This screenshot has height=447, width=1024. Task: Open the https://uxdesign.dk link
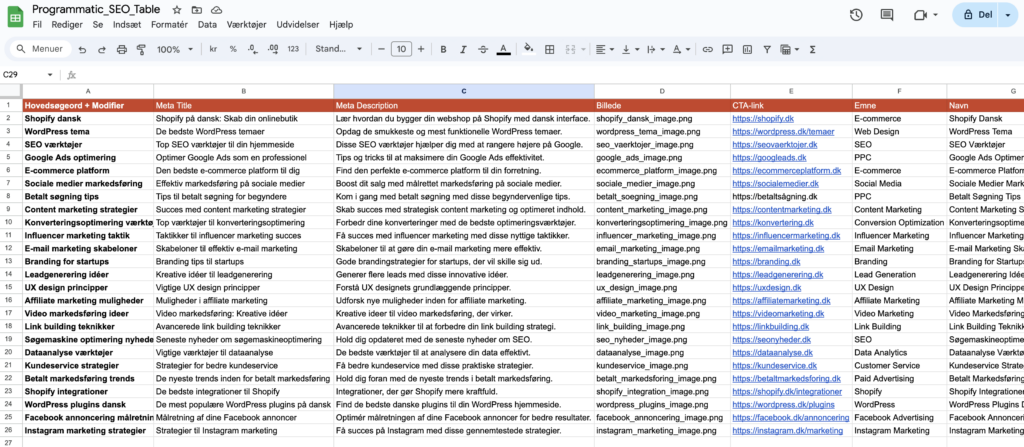pyautogui.click(x=767, y=288)
